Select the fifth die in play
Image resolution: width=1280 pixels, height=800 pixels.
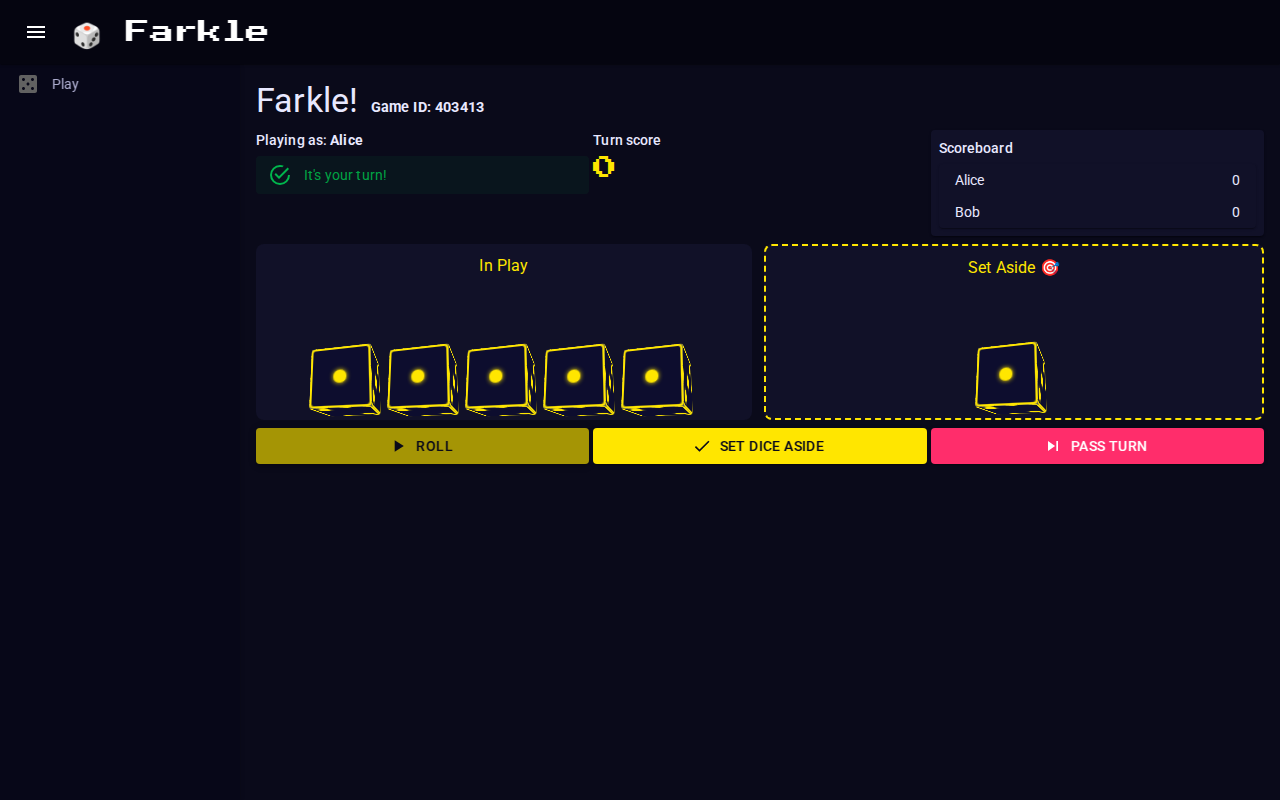tap(656, 379)
